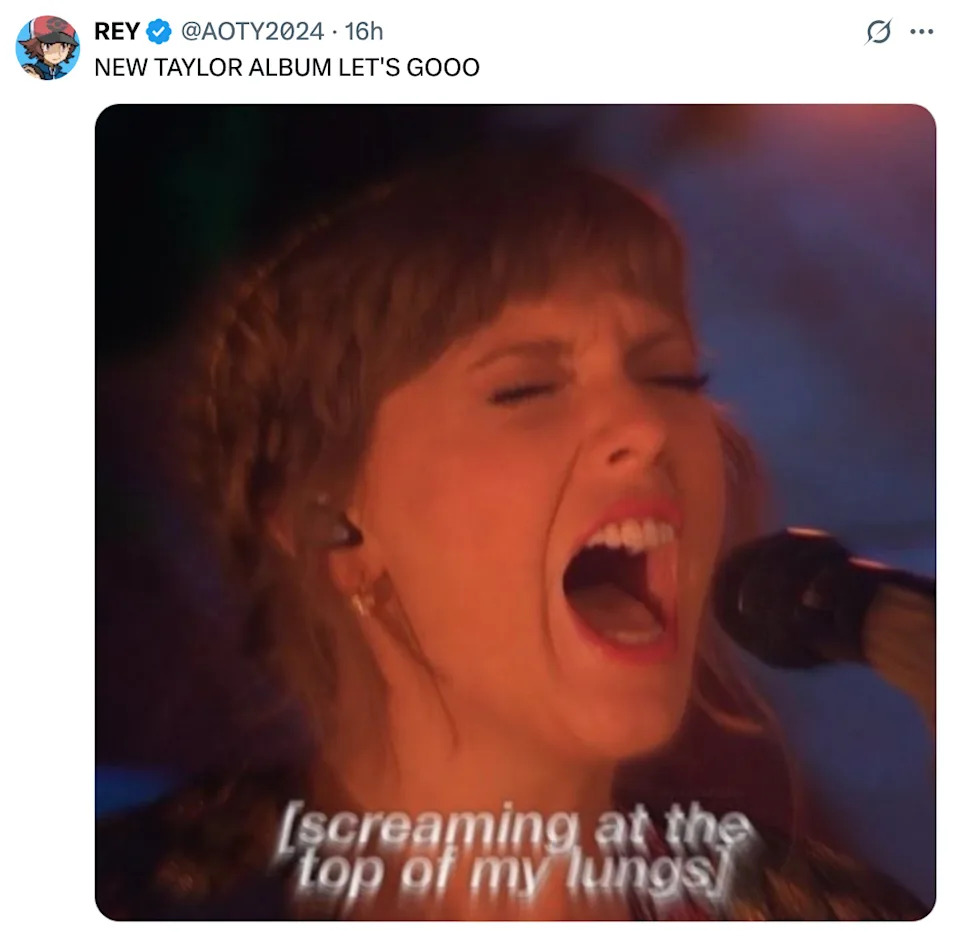Viewport: 959px width, 936px height.
Task: Click the Grok explain icon on the post
Action: 877,32
